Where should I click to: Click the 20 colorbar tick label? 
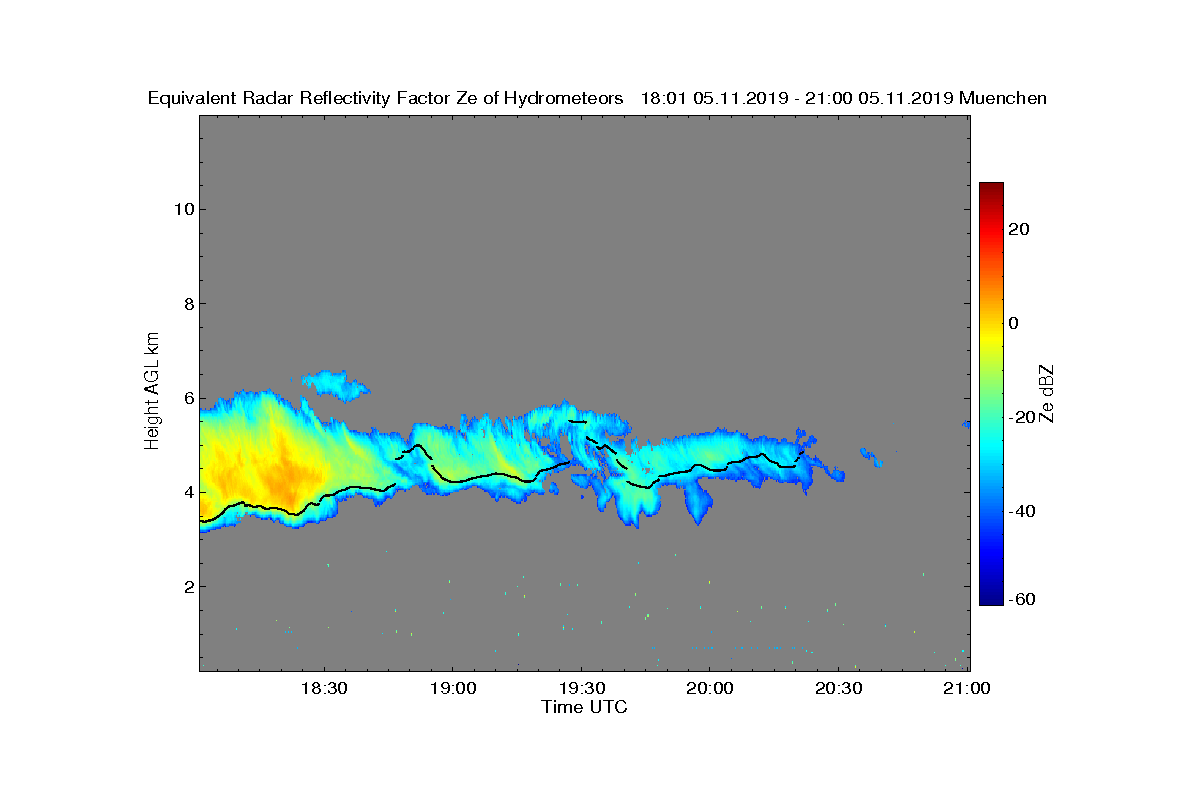1020,229
